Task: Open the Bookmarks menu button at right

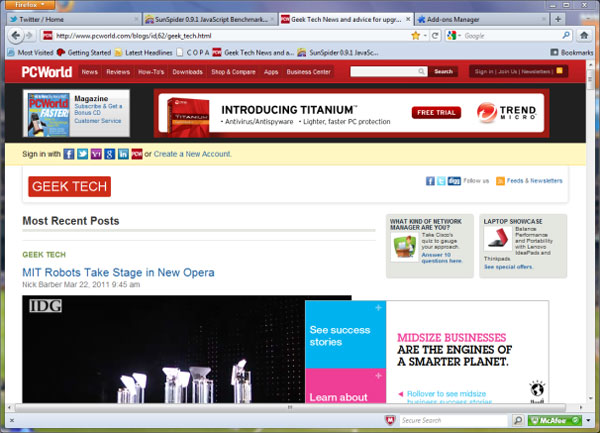Action: 572,52
